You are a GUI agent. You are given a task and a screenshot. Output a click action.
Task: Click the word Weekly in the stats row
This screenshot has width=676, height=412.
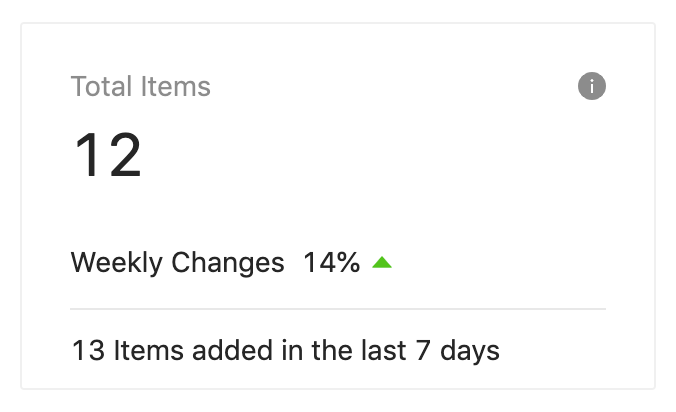point(116,262)
